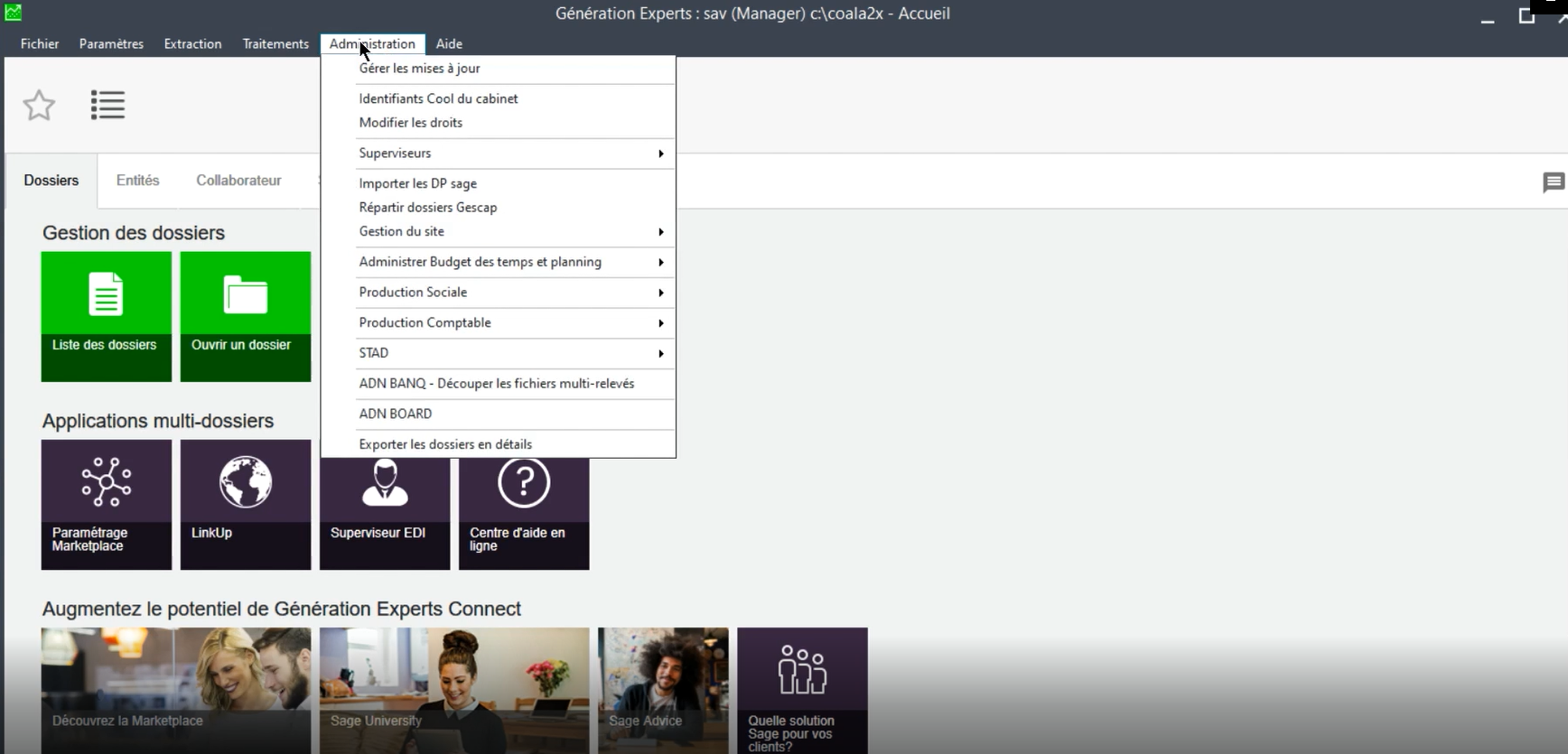
Task: Open the list view icon
Action: 107,105
